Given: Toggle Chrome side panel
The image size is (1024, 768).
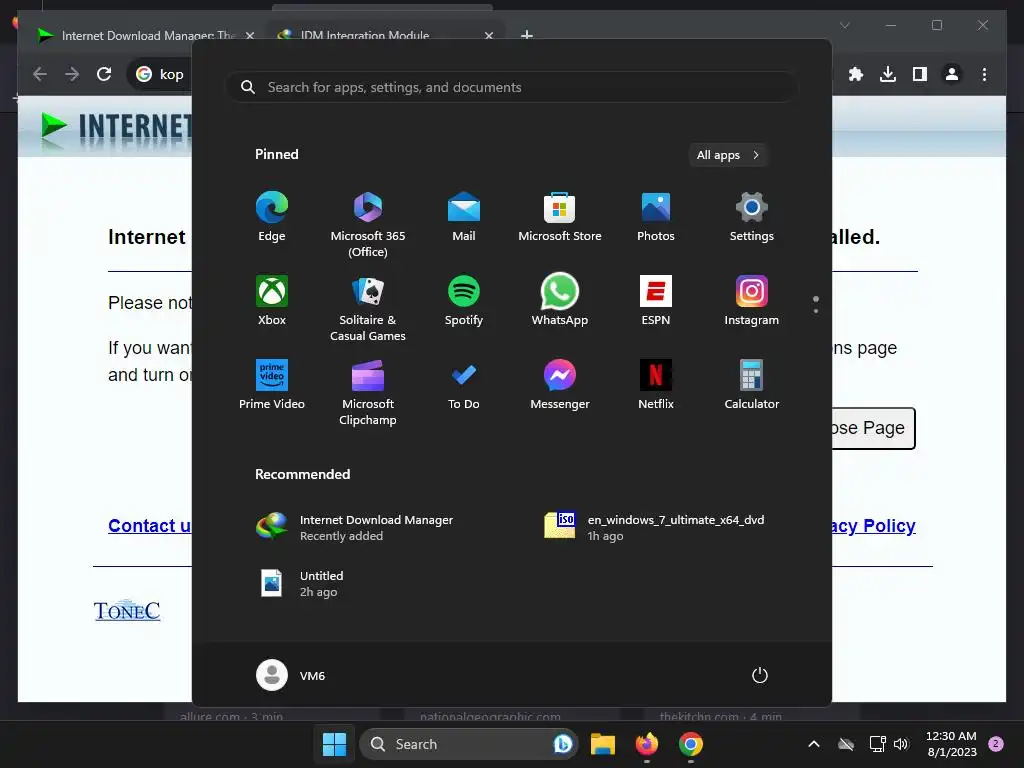Looking at the screenshot, I should (920, 74).
